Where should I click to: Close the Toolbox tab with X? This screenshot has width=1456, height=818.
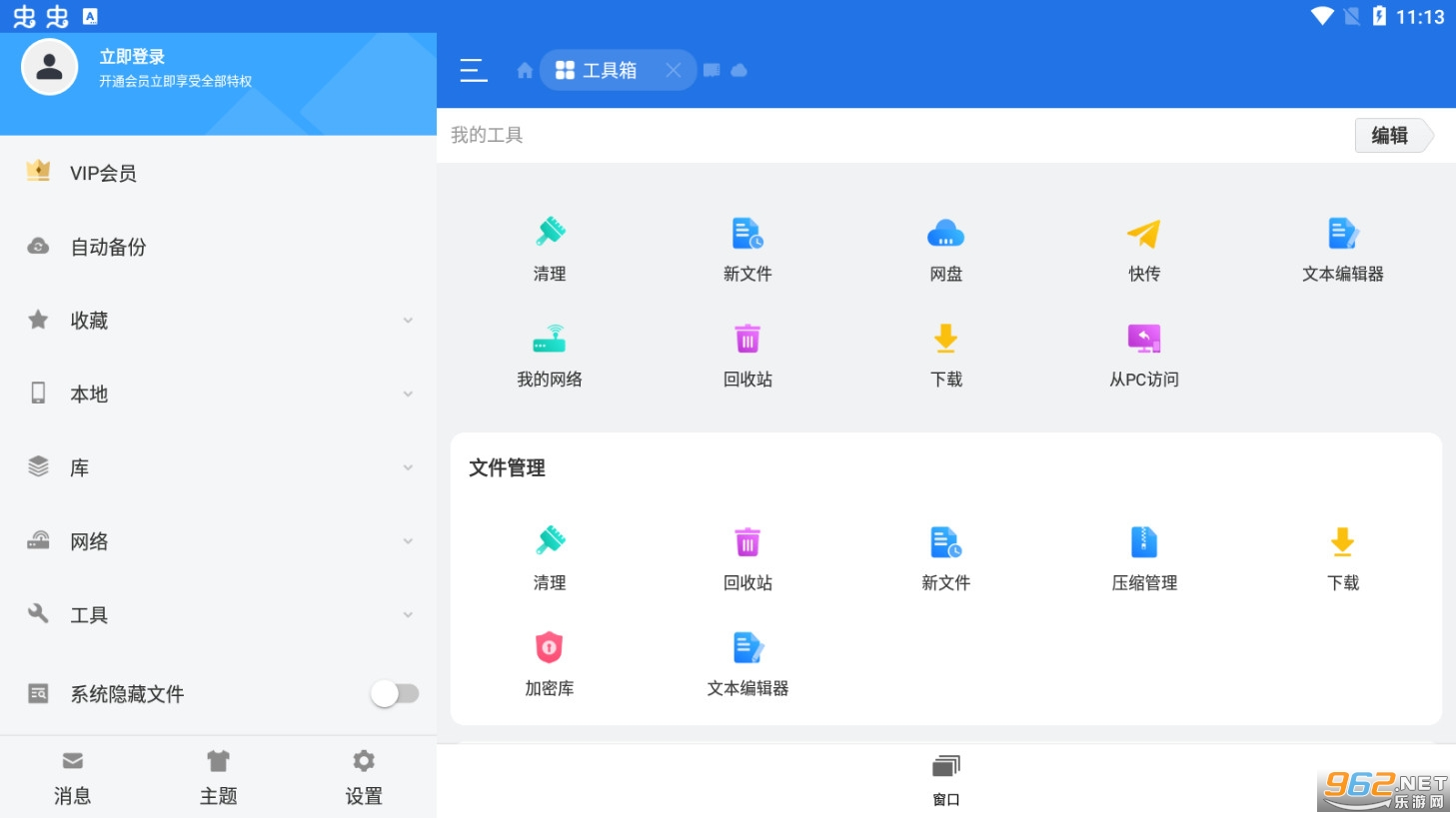pyautogui.click(x=674, y=70)
